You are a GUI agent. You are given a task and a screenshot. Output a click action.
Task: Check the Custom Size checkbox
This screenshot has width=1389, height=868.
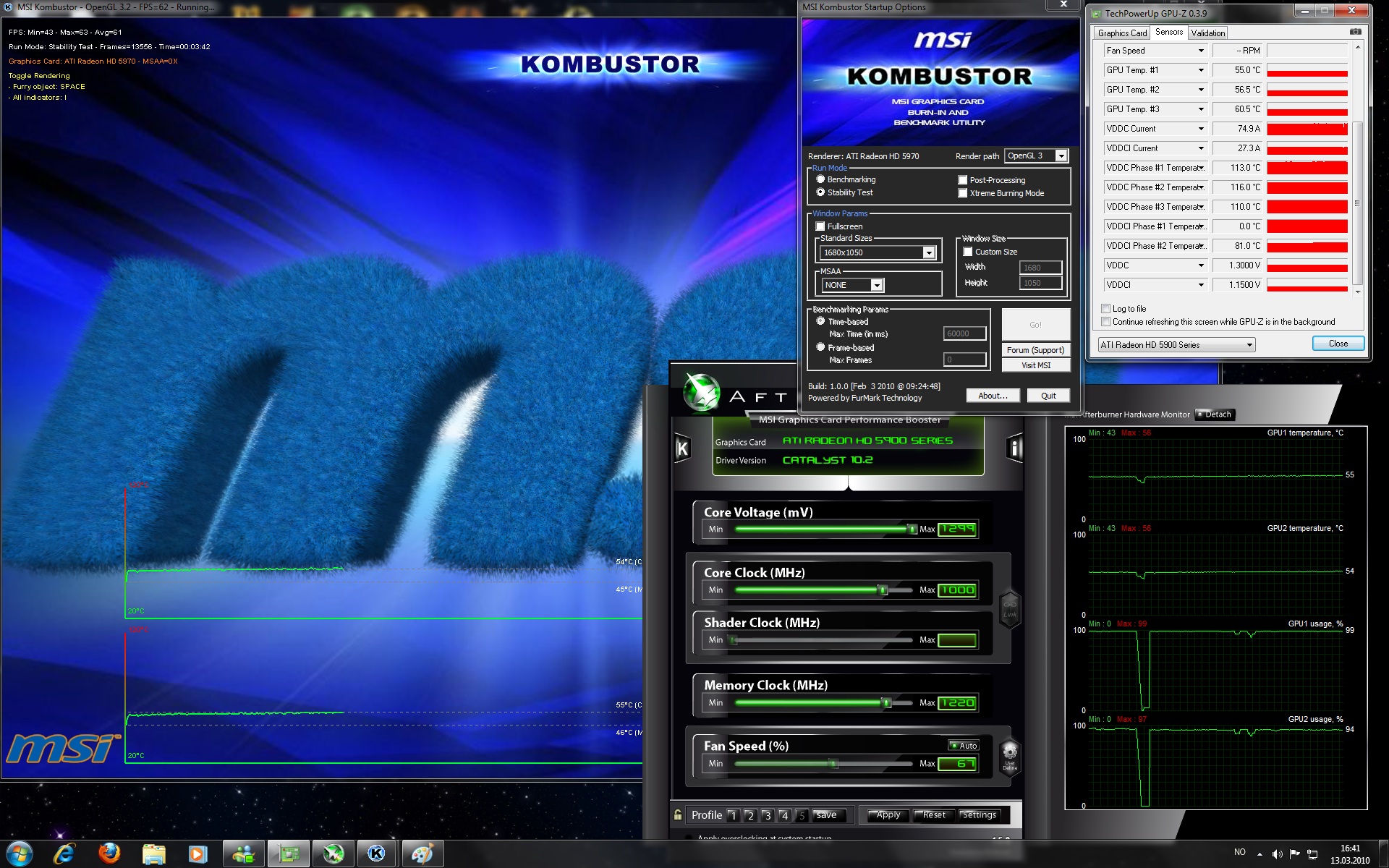click(x=968, y=252)
